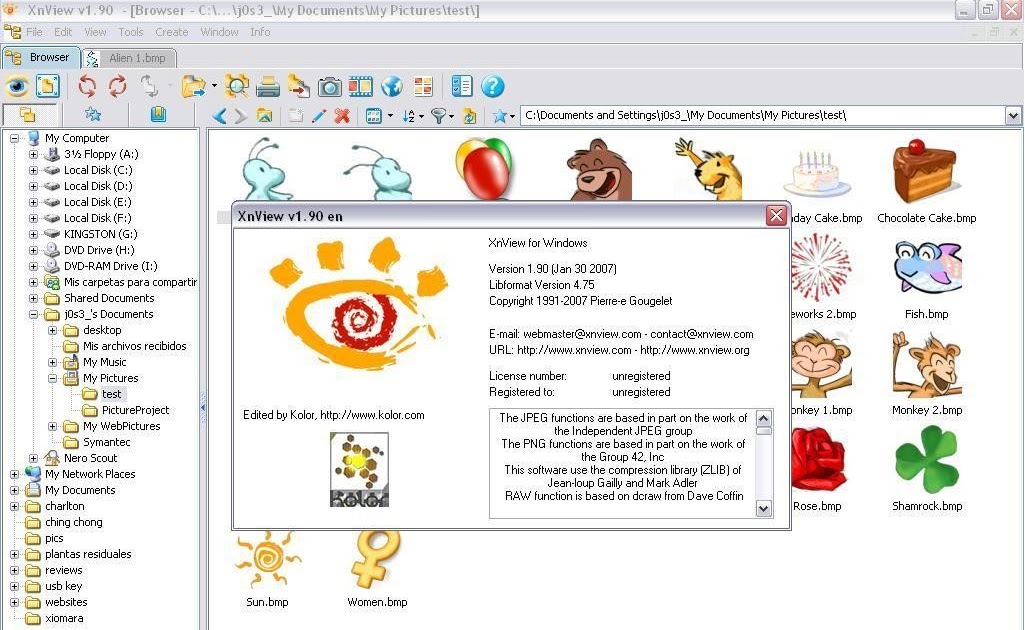Viewport: 1025px width, 630px height.
Task: Switch to the Favorites stars panel tab
Action: 93,115
